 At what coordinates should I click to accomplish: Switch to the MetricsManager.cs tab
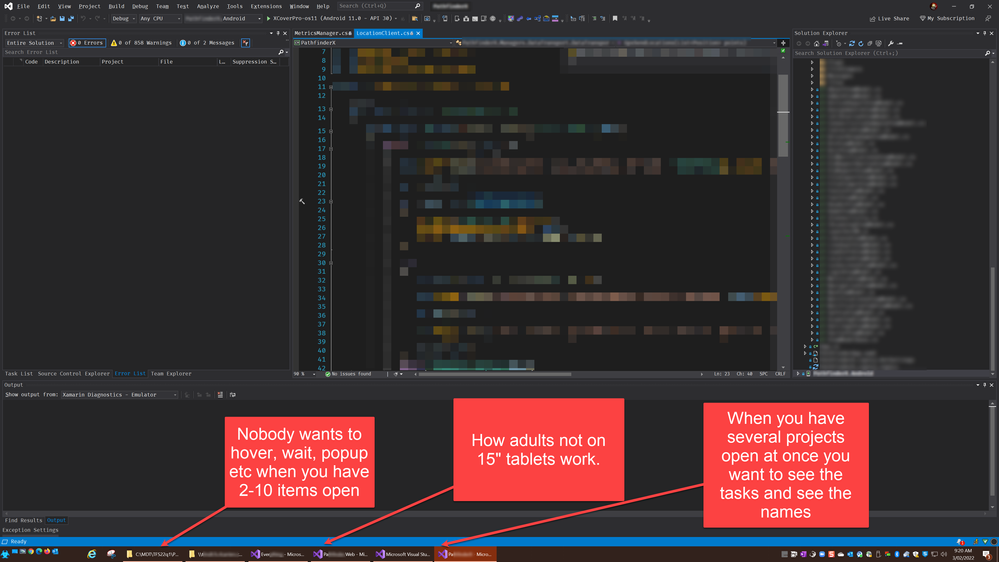coord(322,33)
